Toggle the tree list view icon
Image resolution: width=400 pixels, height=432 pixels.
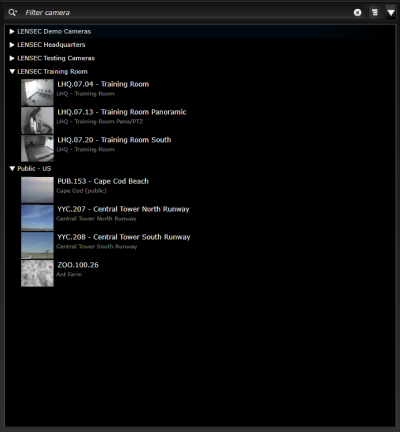[x=375, y=13]
